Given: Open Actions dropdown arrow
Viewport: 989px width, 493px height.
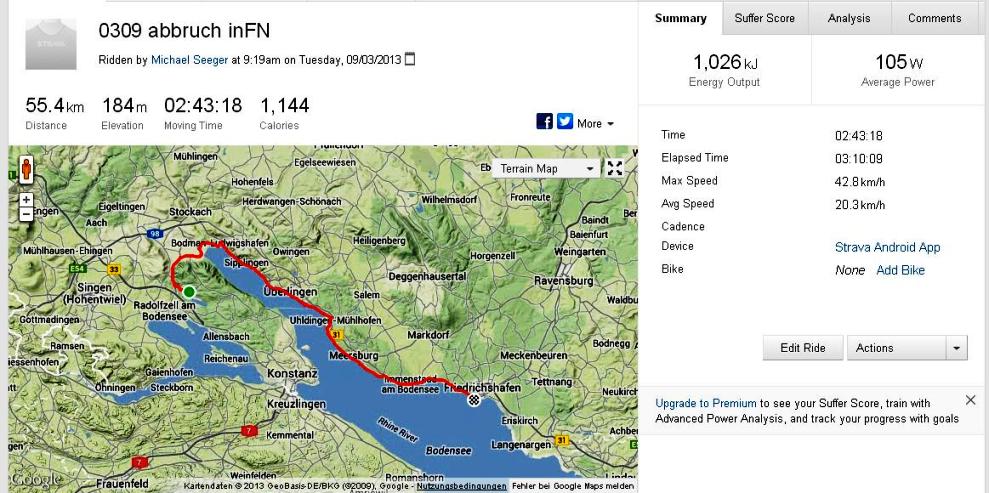Looking at the screenshot, I should [x=958, y=348].
